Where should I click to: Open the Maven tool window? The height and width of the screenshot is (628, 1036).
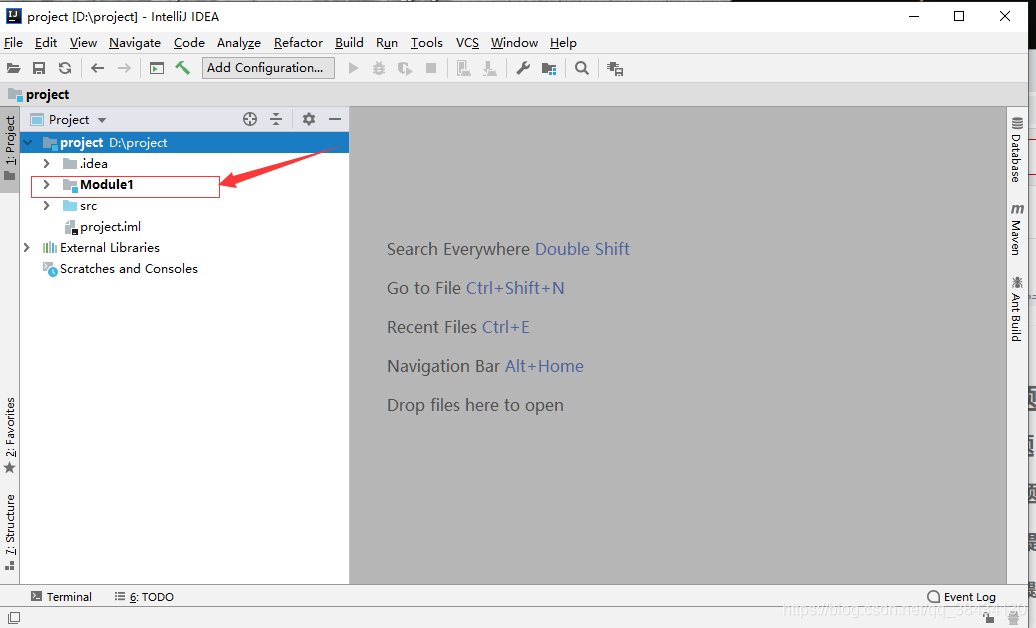tap(1016, 229)
